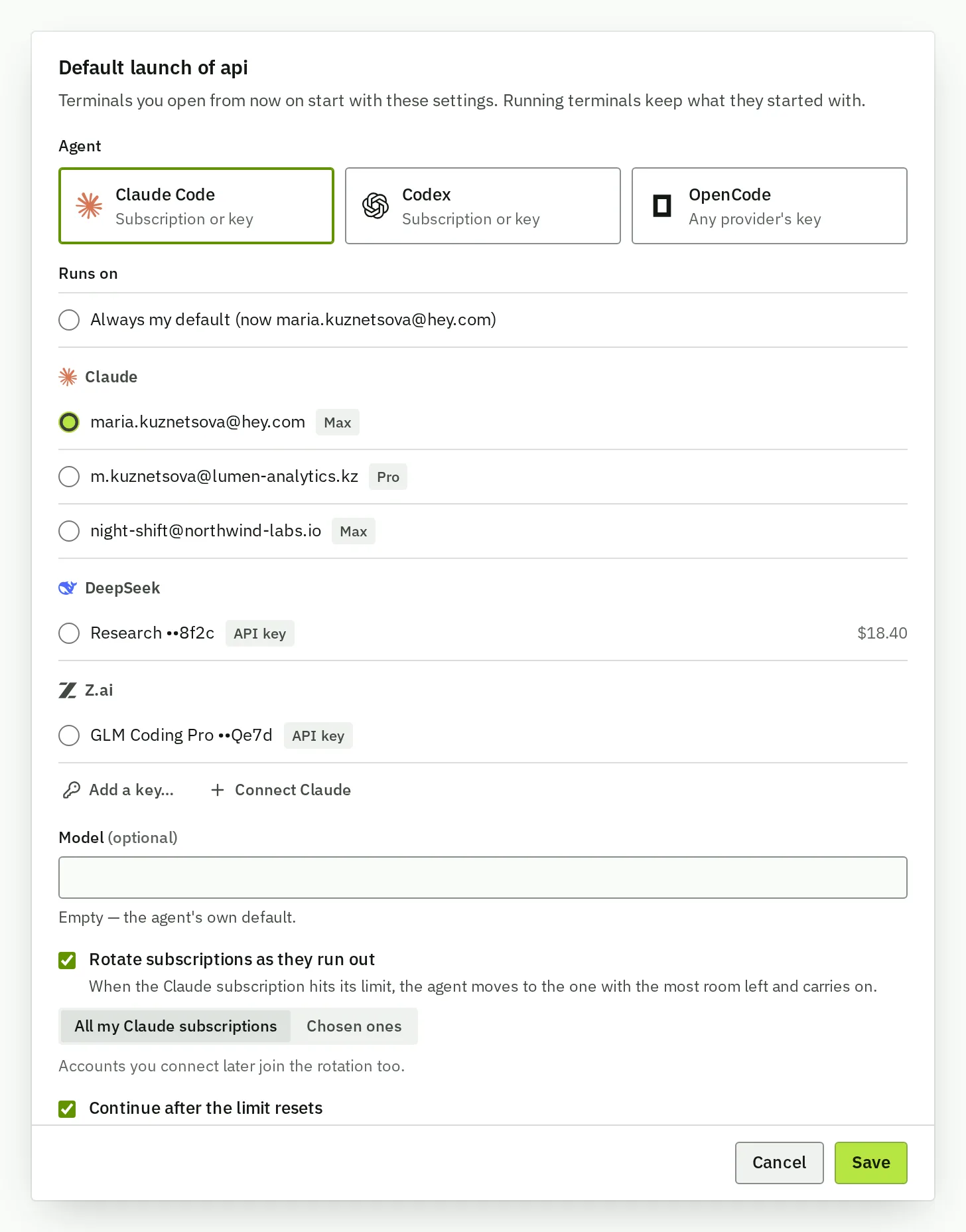Viewport: 966px width, 1232px height.
Task: Click the plus icon beside Connect Claude
Action: pos(217,790)
